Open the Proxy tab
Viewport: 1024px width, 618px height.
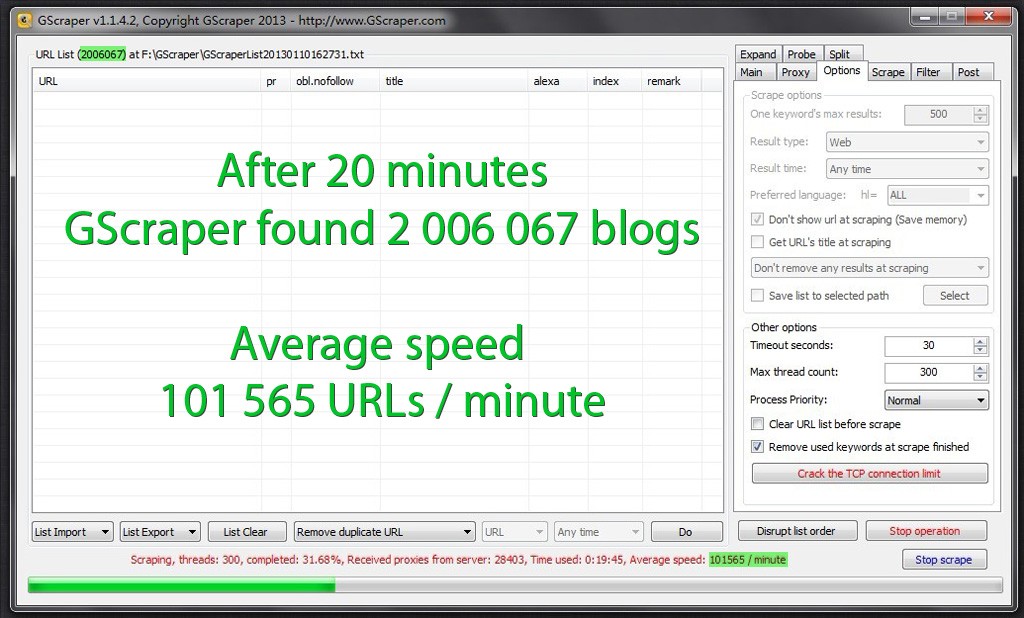click(795, 72)
